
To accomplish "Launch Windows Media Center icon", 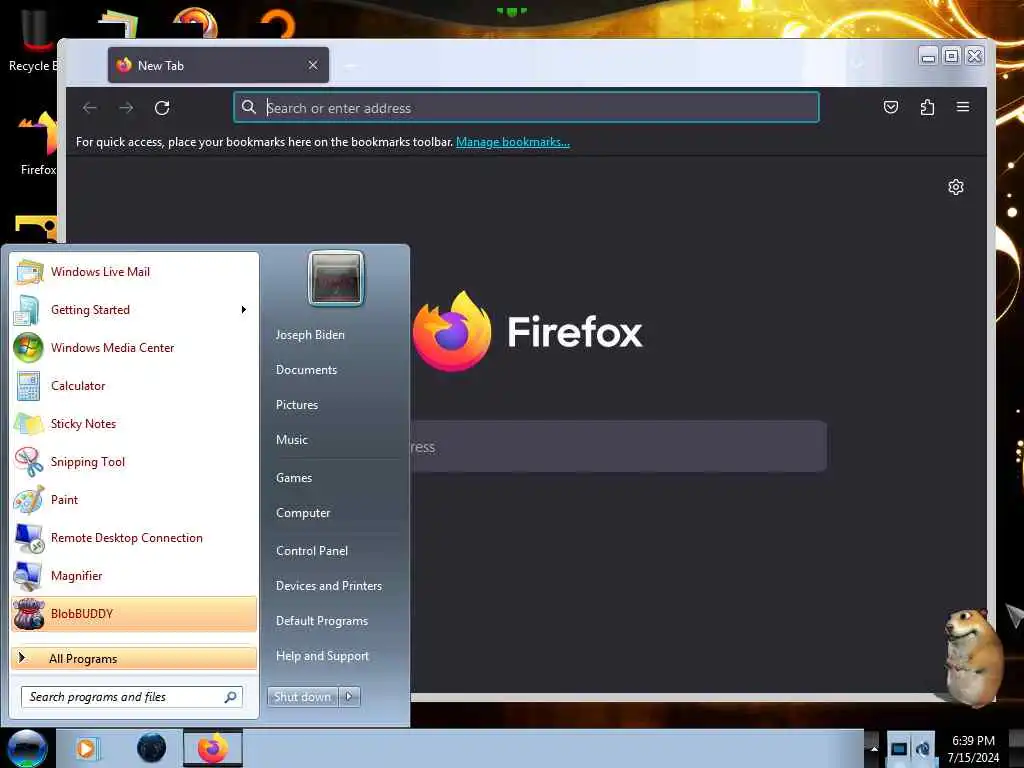I will [x=28, y=348].
